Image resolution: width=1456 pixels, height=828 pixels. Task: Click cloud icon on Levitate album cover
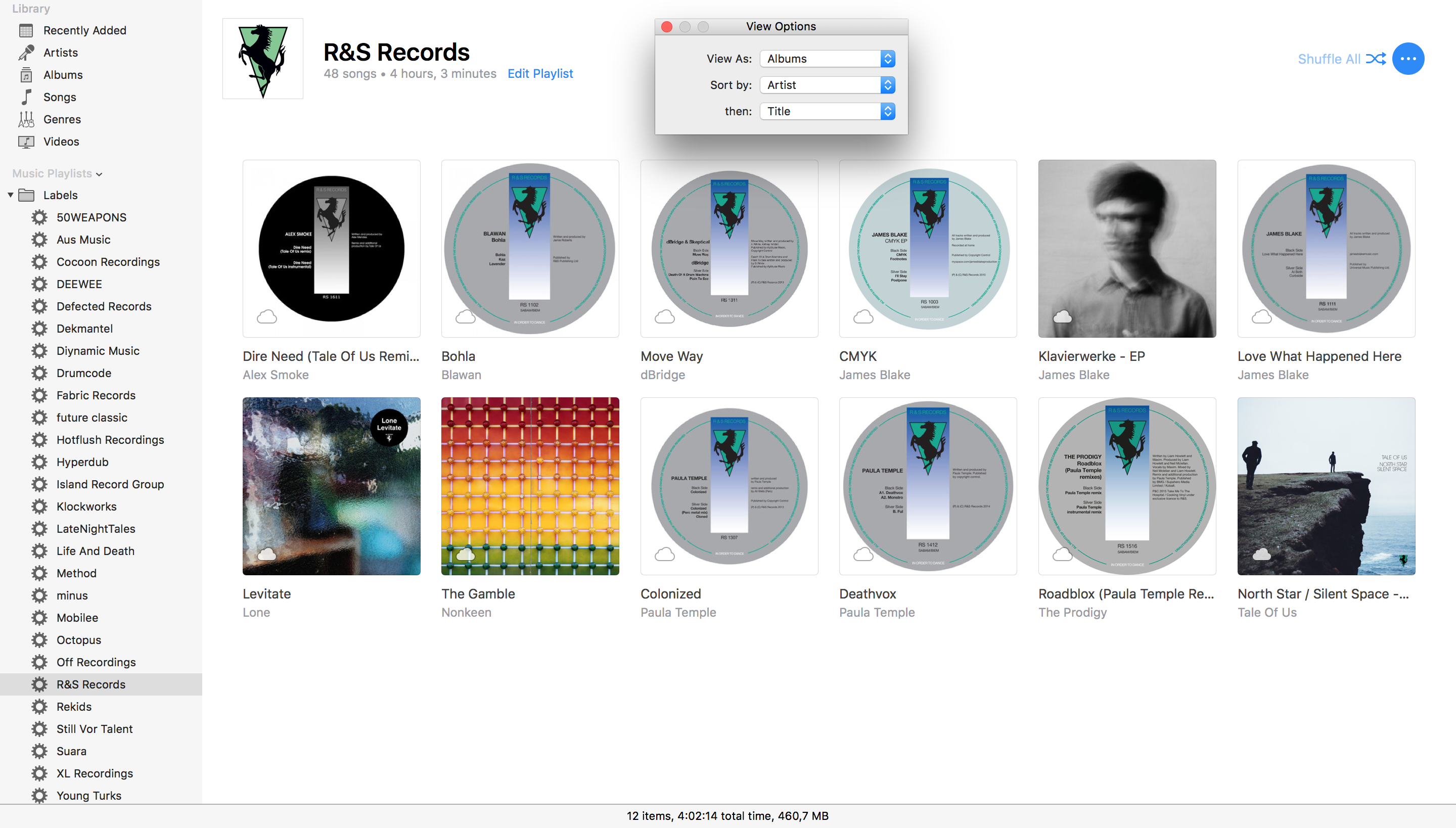(x=267, y=554)
